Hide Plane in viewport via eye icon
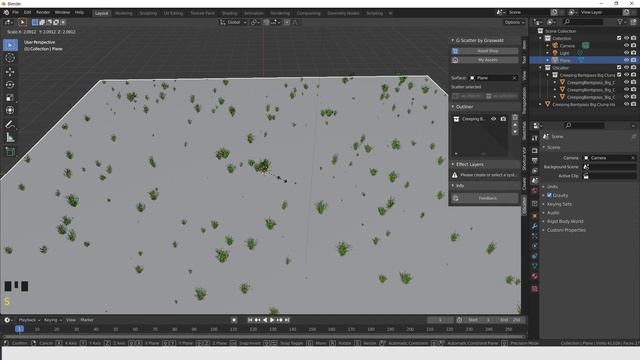 point(627,60)
